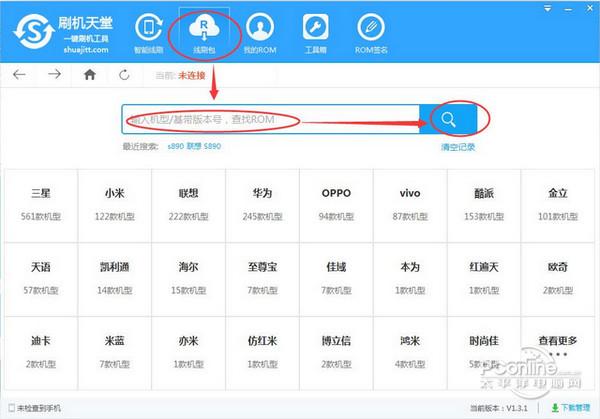Click 查看更多 to view more brands
600x419 pixels.
pyautogui.click(x=558, y=353)
